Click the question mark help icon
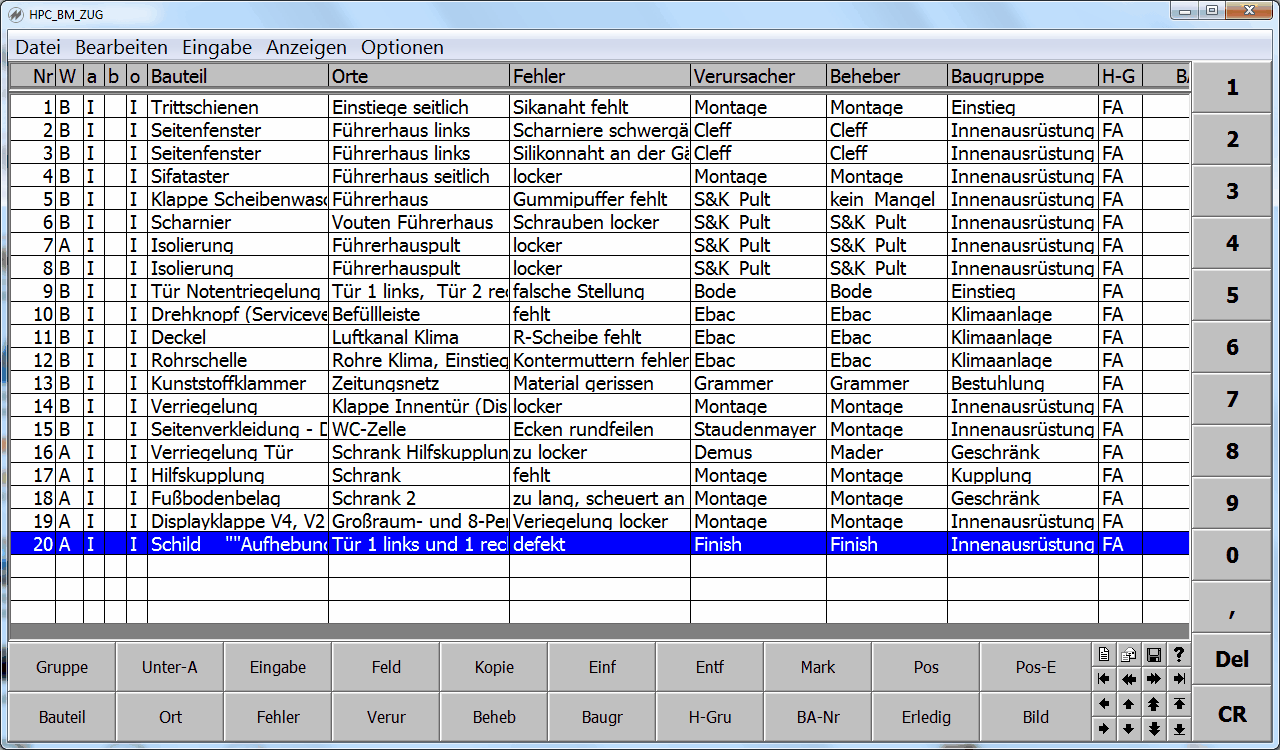 (x=1179, y=655)
